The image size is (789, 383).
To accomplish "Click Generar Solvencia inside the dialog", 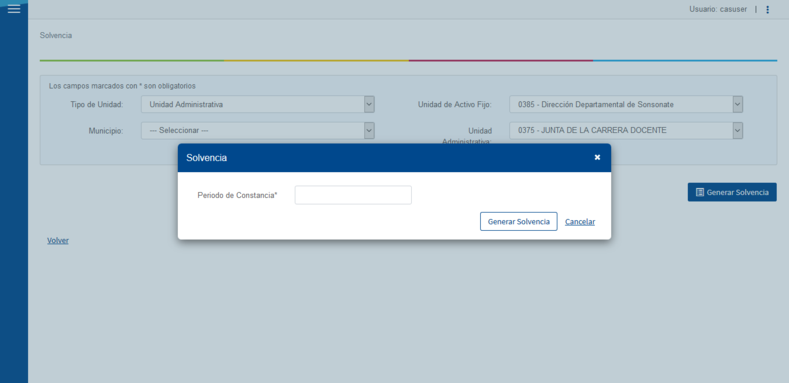I will [519, 221].
